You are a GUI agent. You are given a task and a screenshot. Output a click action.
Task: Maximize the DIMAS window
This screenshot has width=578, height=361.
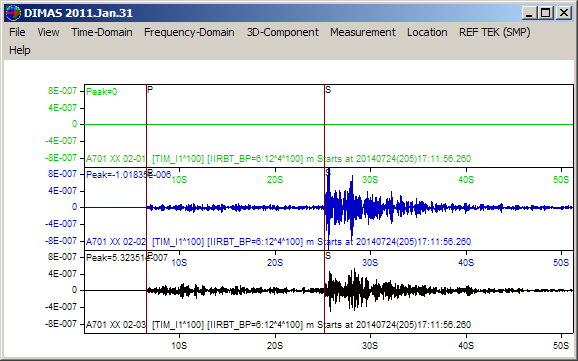point(546,13)
